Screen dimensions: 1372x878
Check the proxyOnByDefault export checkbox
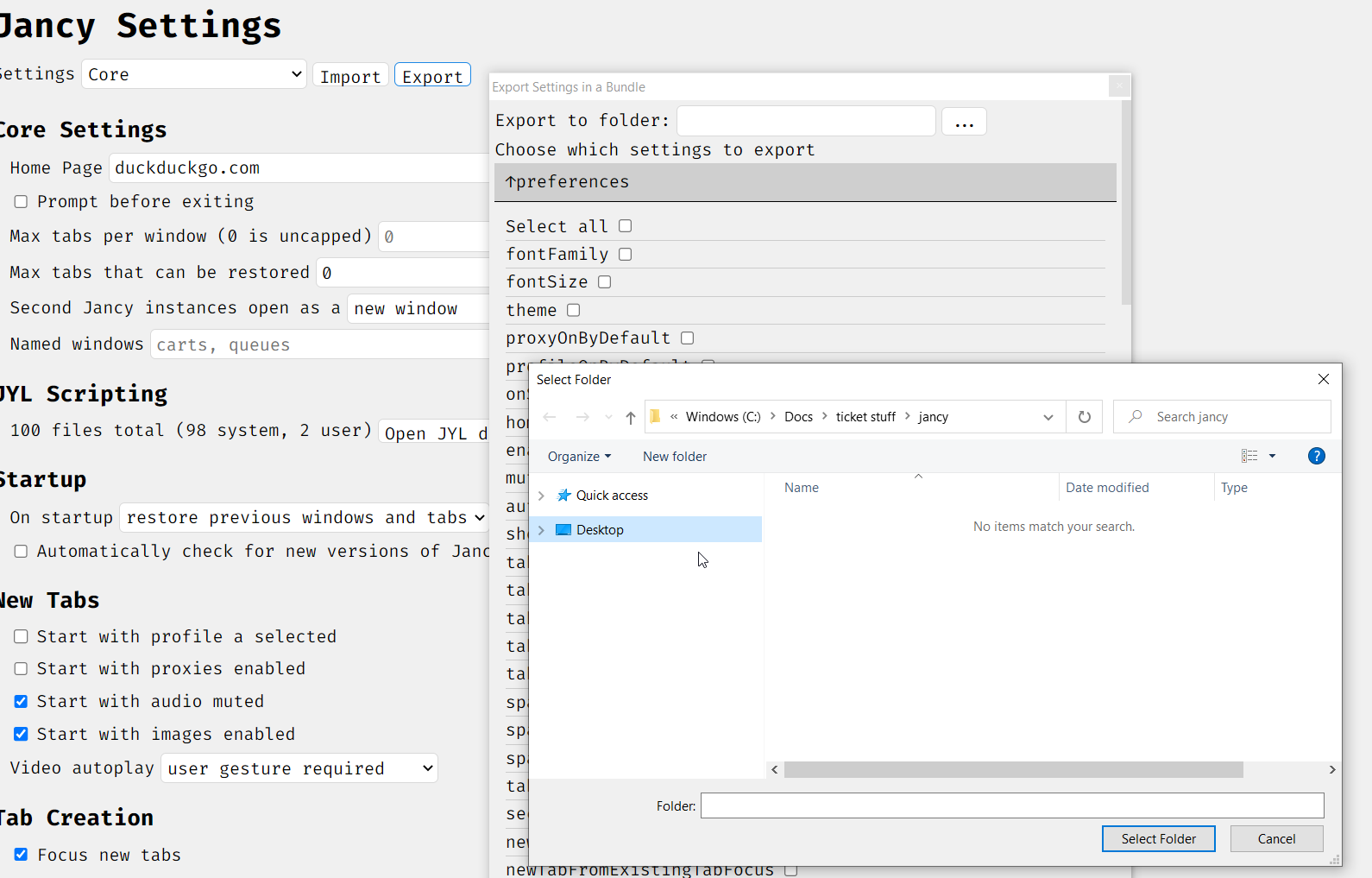(688, 338)
